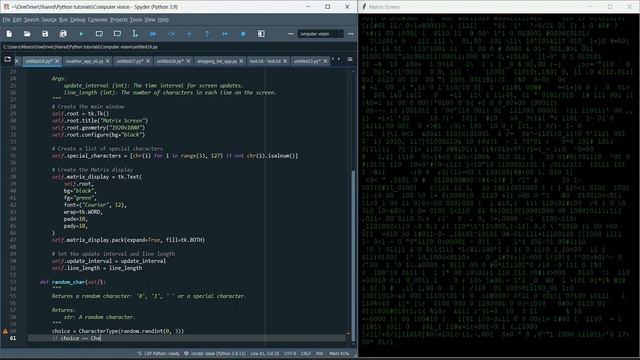Open the File menu
The width and height of the screenshot is (640, 360).
tap(6, 20)
